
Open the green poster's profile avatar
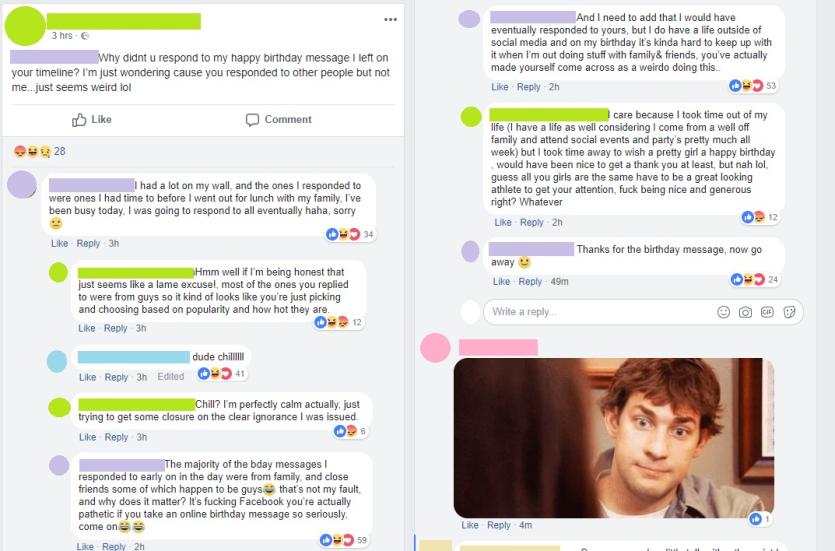tap(24, 26)
